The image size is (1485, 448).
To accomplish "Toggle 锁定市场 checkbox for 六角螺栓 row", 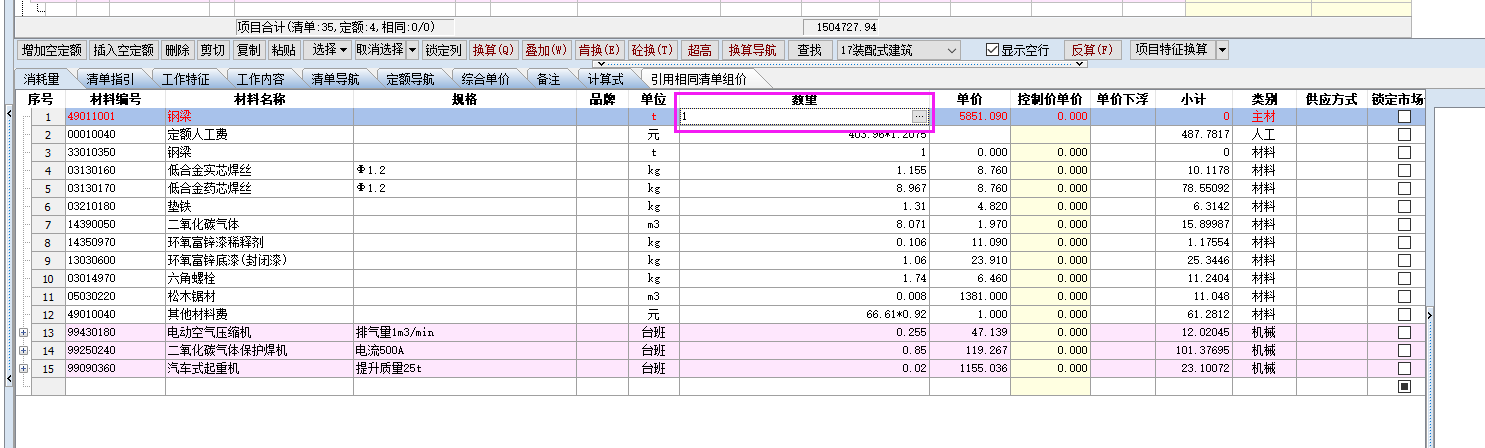I will [1404, 279].
